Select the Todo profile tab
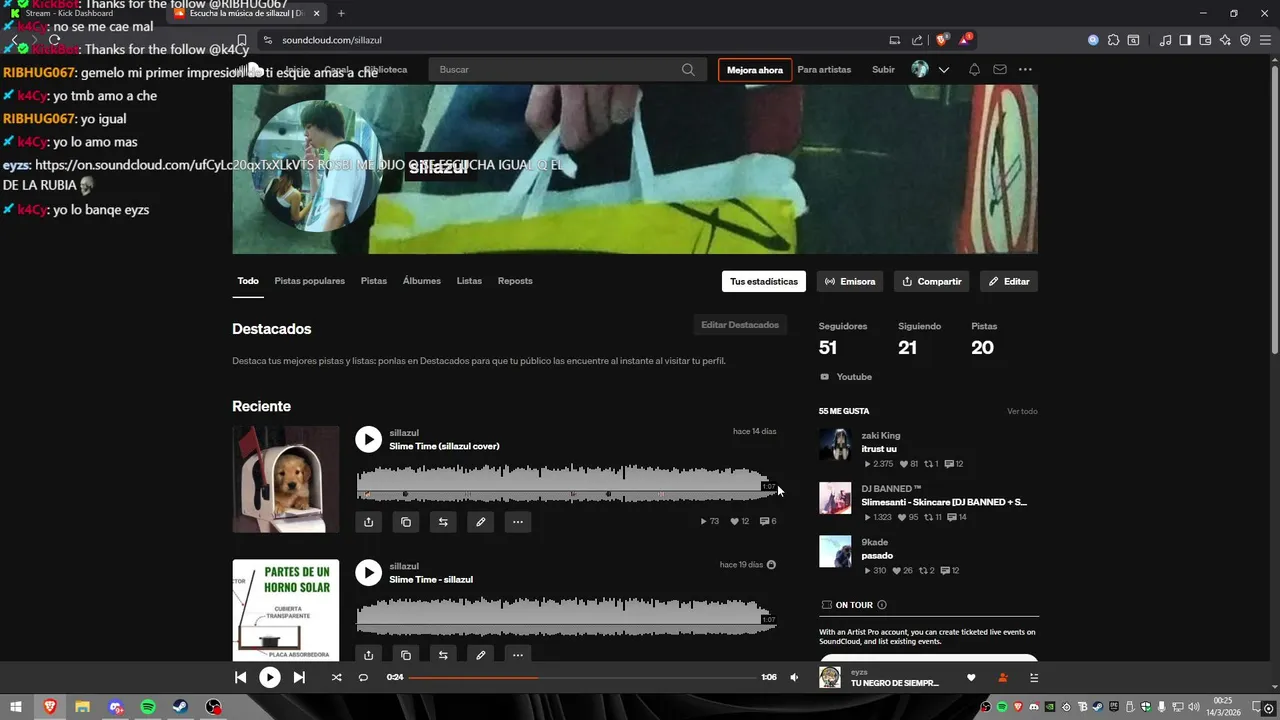1280x720 pixels. pos(248,281)
